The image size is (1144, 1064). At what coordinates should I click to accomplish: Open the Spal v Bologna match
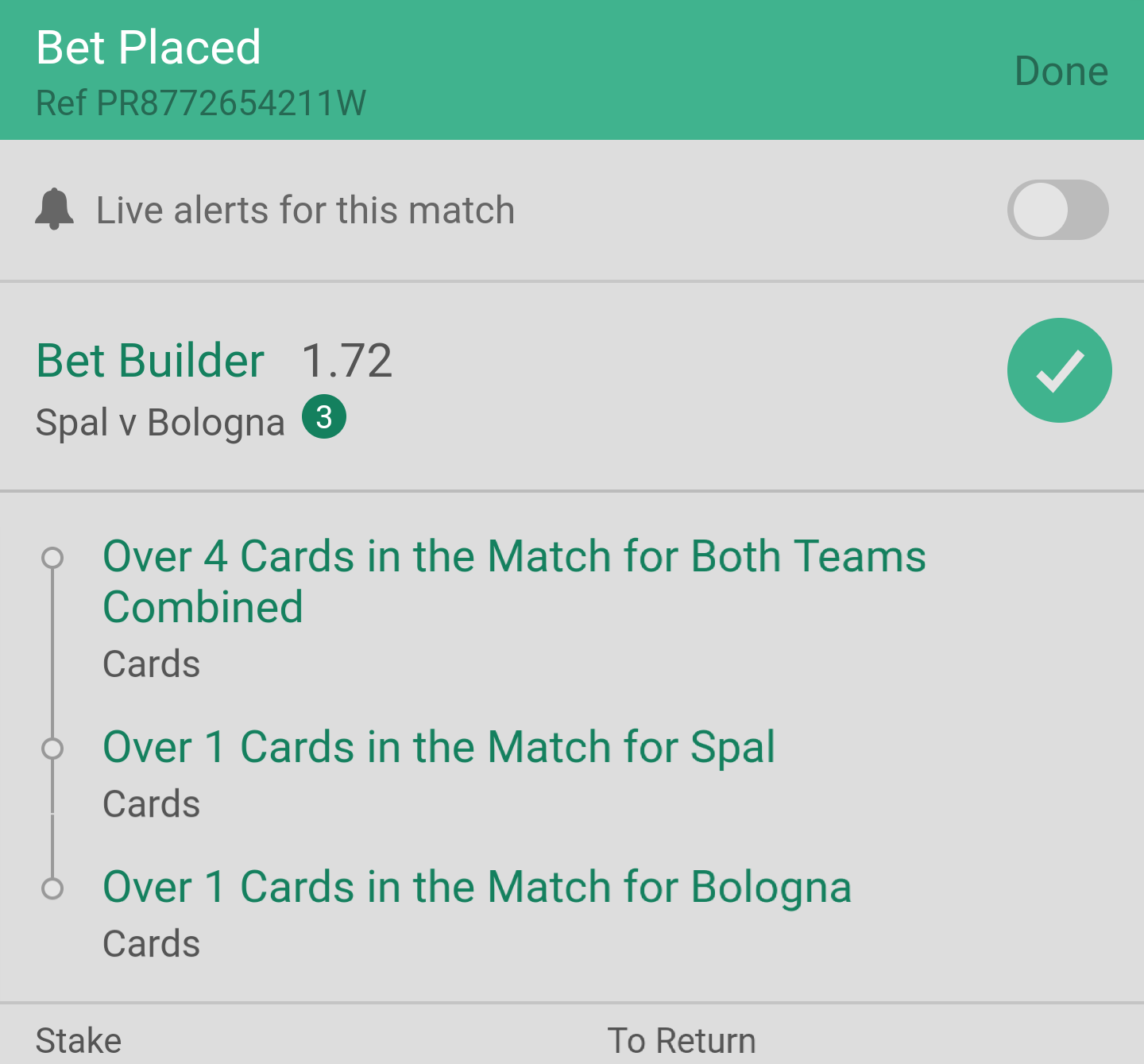point(160,423)
